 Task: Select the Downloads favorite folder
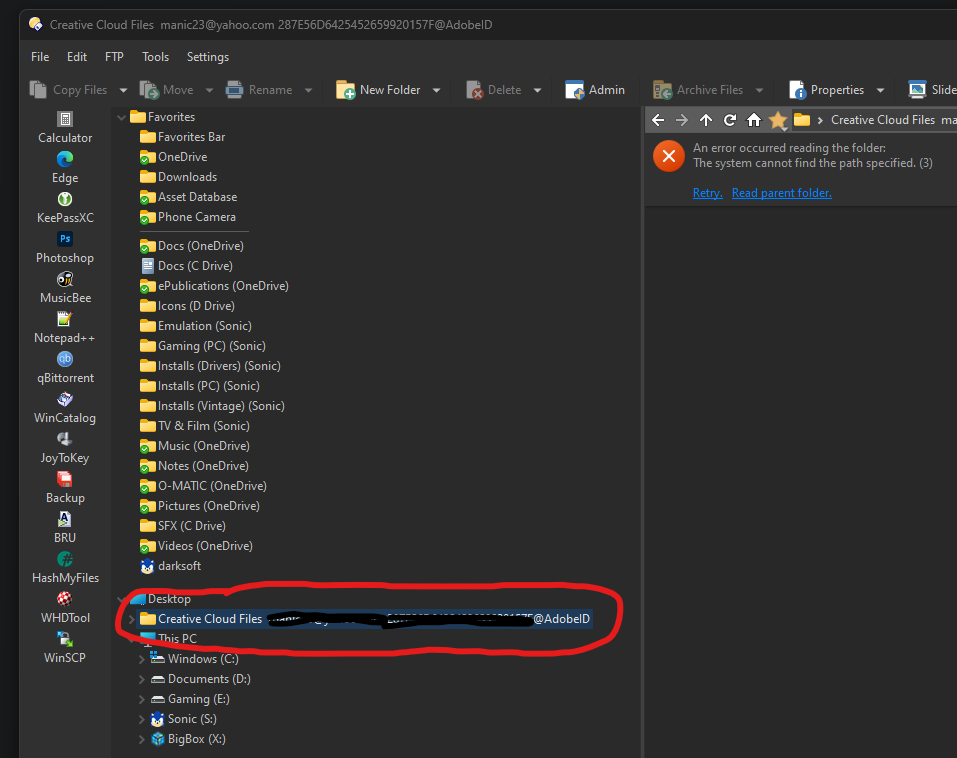[187, 177]
